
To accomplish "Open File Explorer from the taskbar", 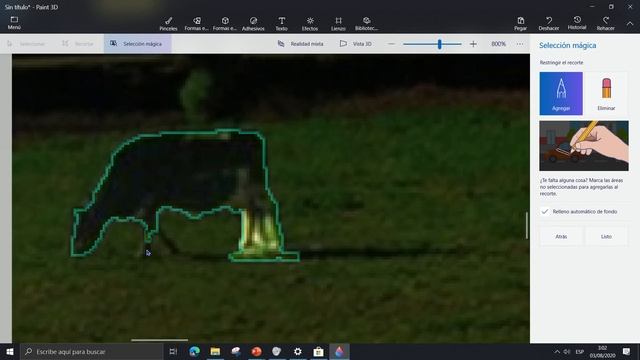I will click(x=215, y=351).
